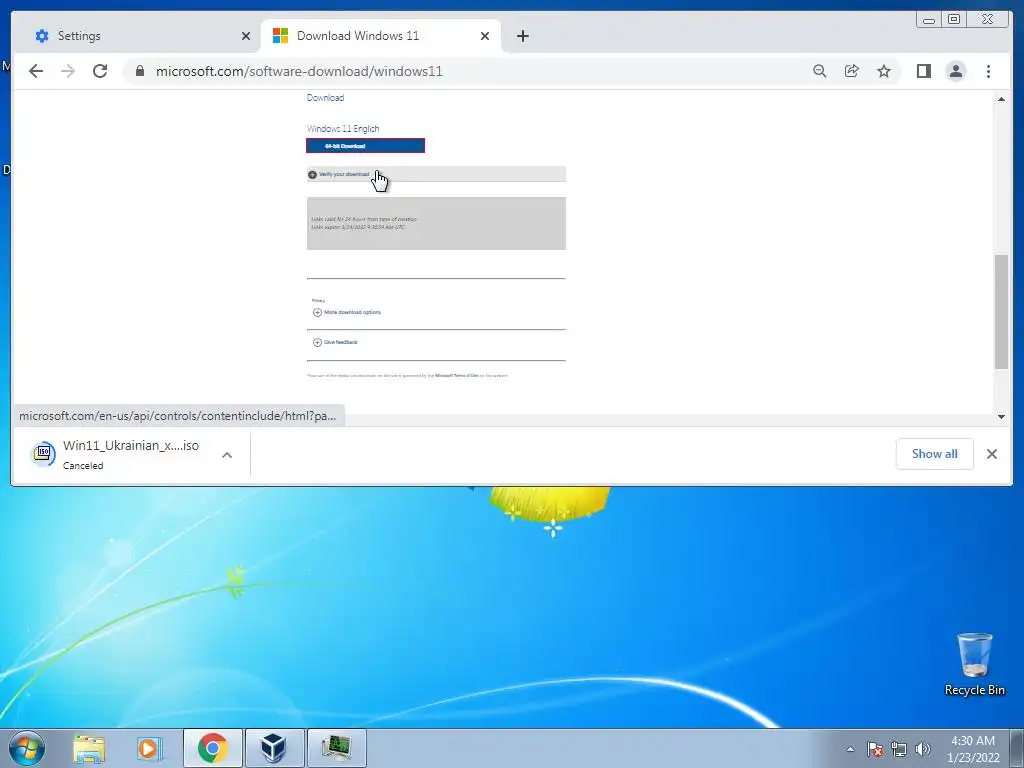Click the address bar URL
Viewport: 1024px width, 768px height.
[299, 71]
